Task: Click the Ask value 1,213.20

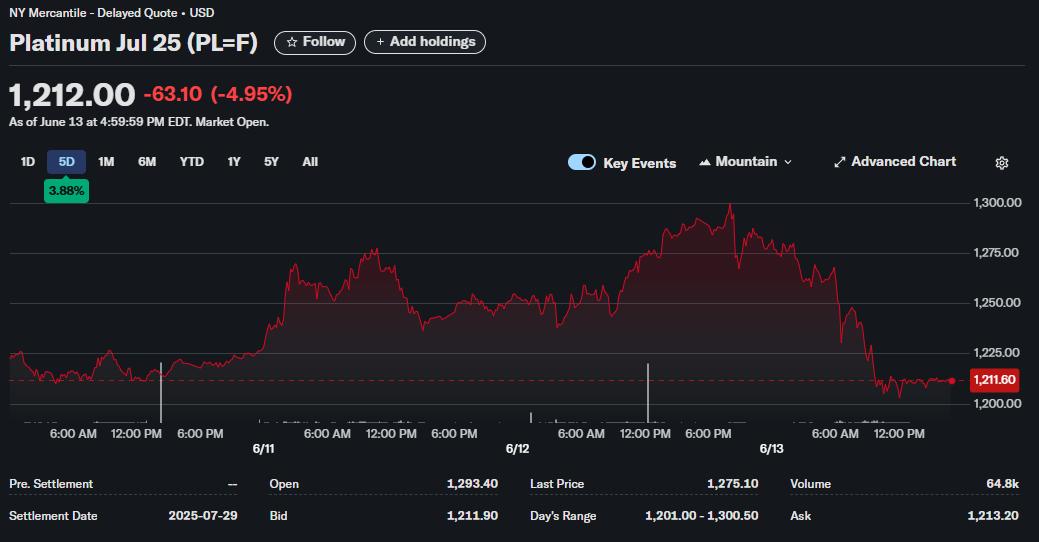Action: [993, 515]
